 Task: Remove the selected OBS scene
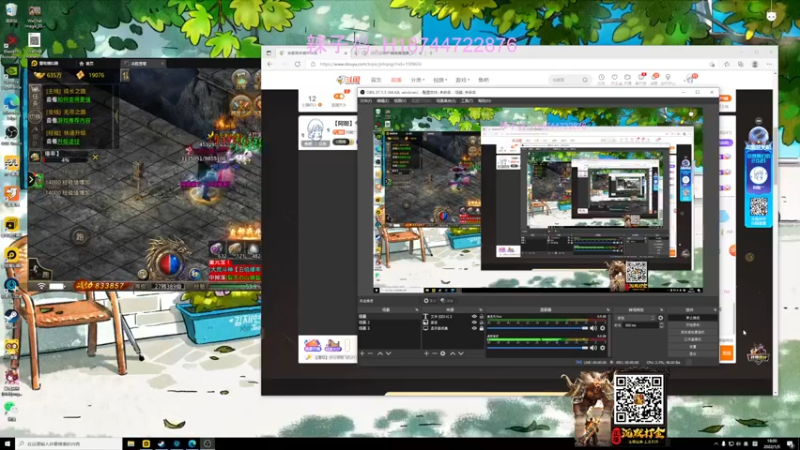370,353
